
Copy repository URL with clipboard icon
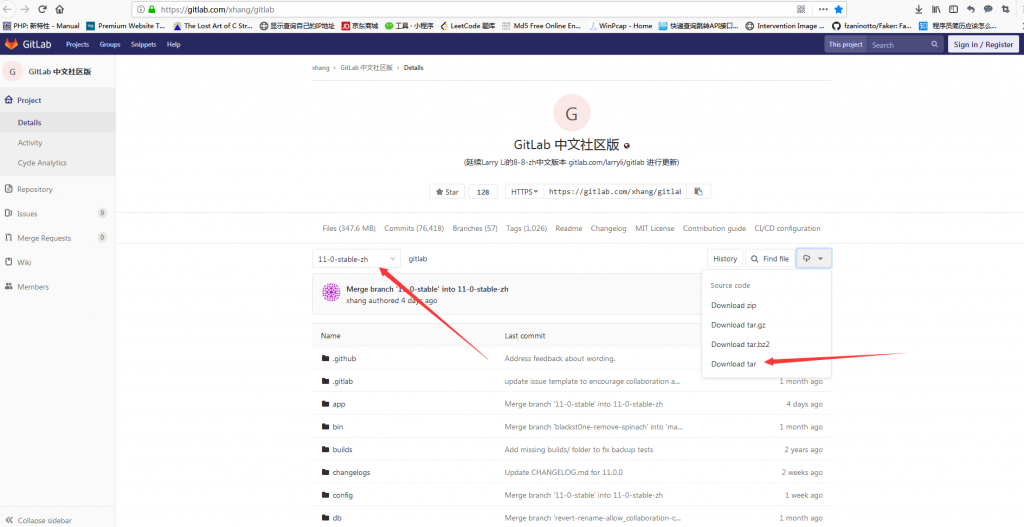(698, 191)
